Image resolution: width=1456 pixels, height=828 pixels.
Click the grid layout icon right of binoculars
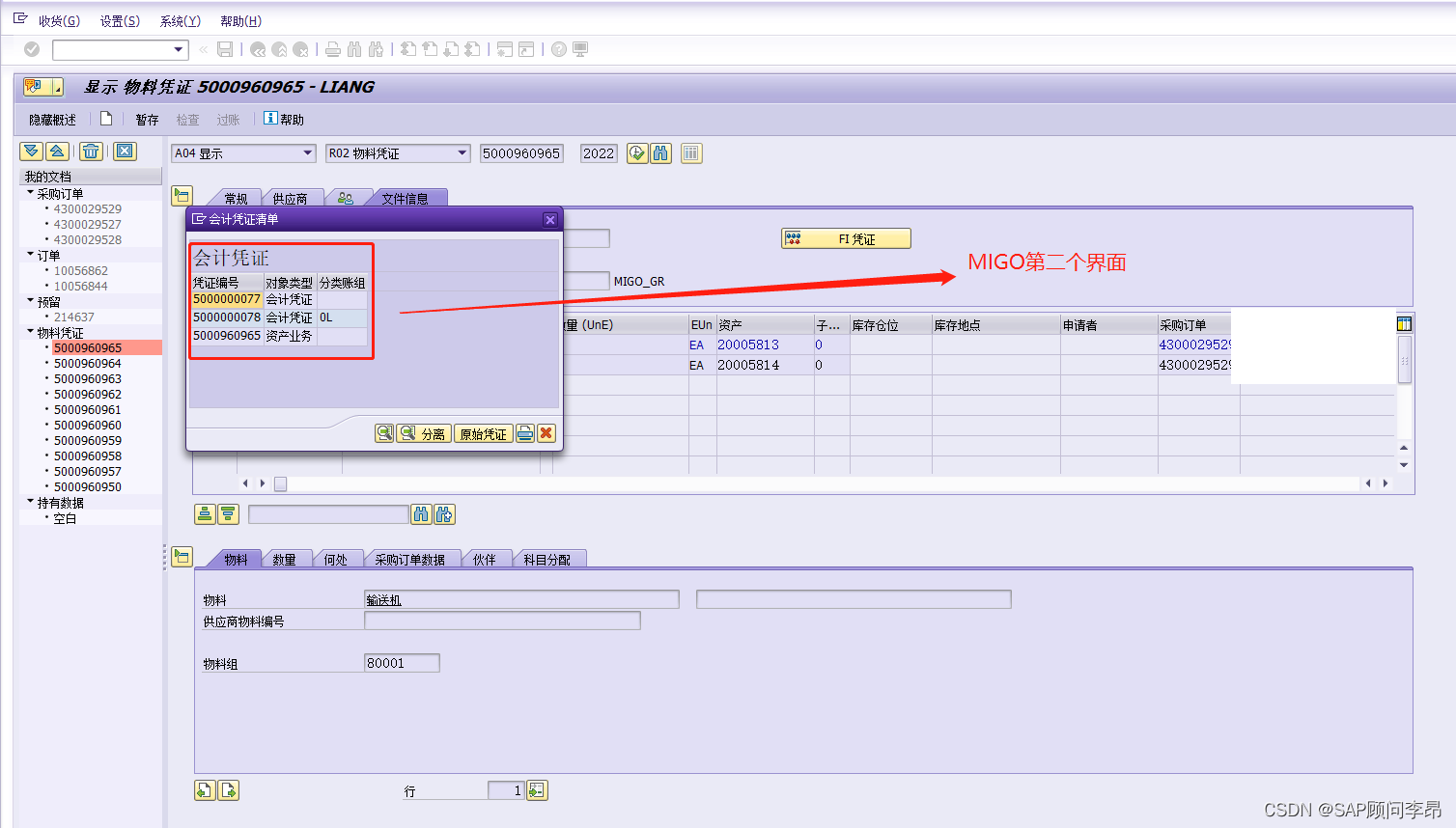pos(691,153)
